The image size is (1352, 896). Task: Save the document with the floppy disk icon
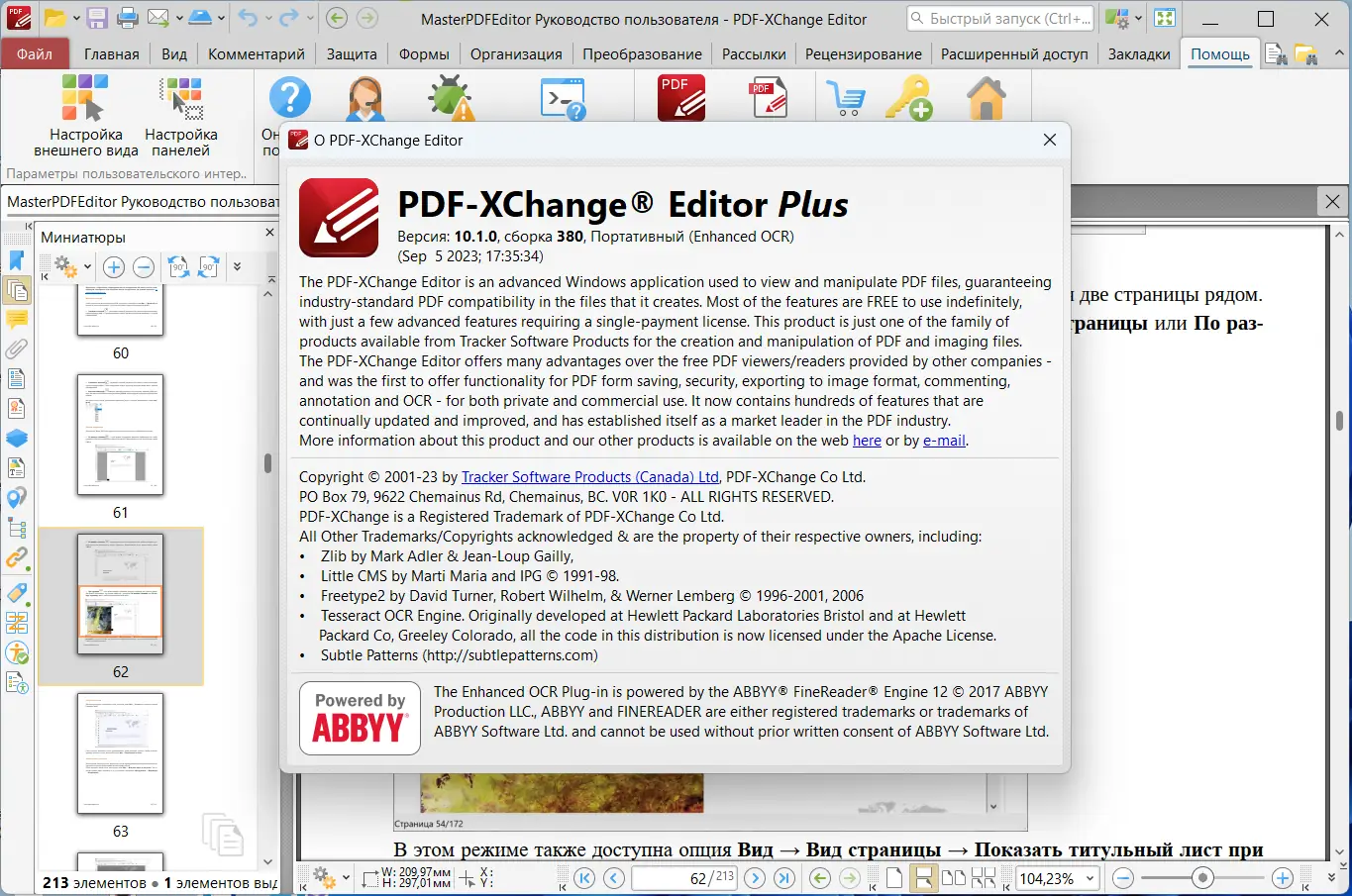96,18
